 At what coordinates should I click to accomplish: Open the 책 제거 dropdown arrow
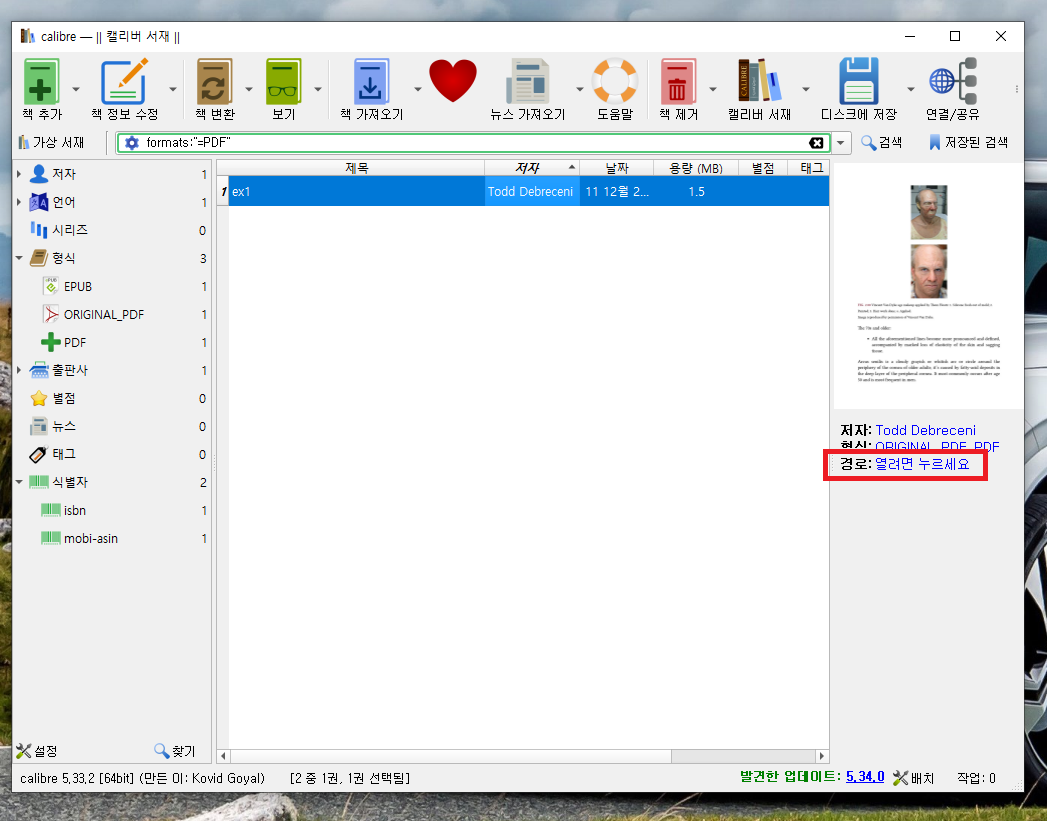pyautogui.click(x=712, y=89)
